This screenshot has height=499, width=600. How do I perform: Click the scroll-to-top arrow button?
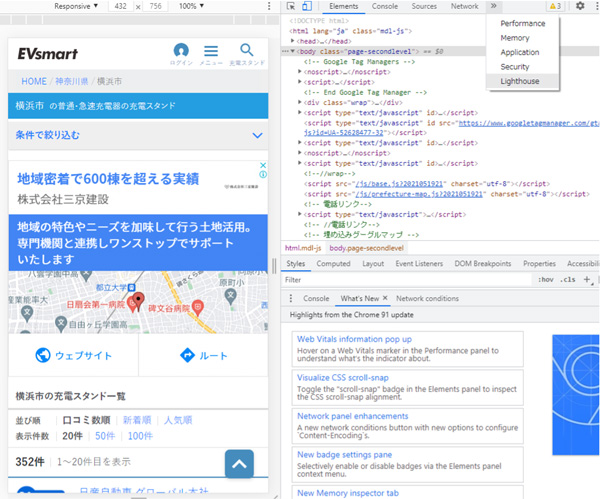[239, 464]
